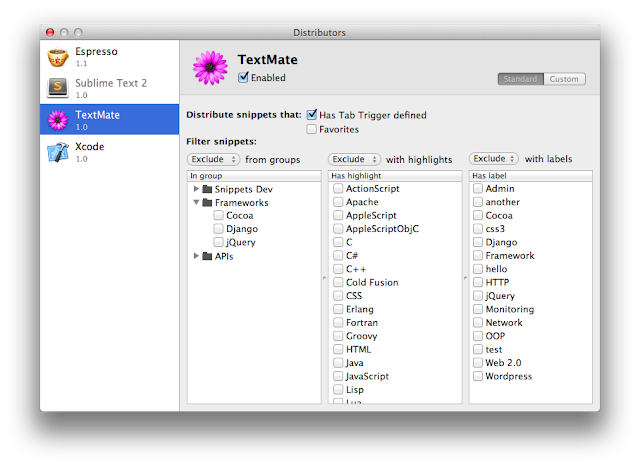Click the APIs folder icon
Image resolution: width=640 pixels, height=467 pixels.
(207, 256)
